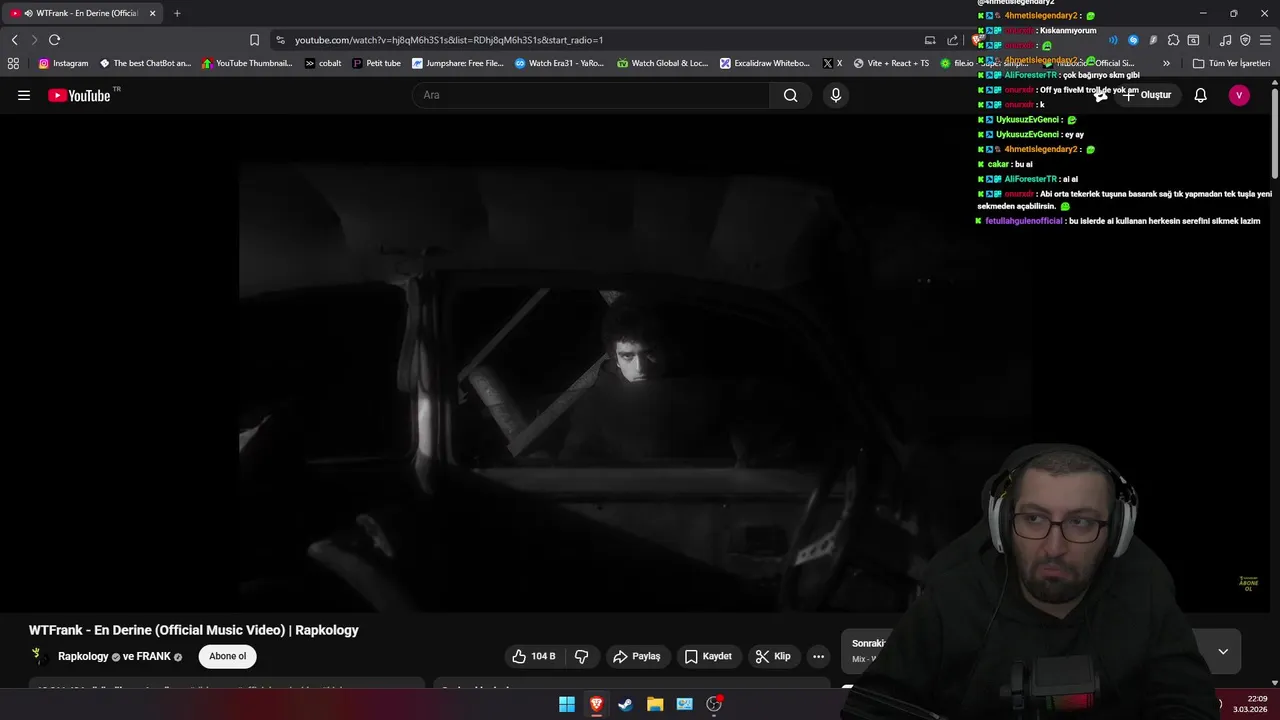This screenshot has width=1280, height=720.
Task: Open the bookmarks apps grid icon
Action: (x=13, y=63)
